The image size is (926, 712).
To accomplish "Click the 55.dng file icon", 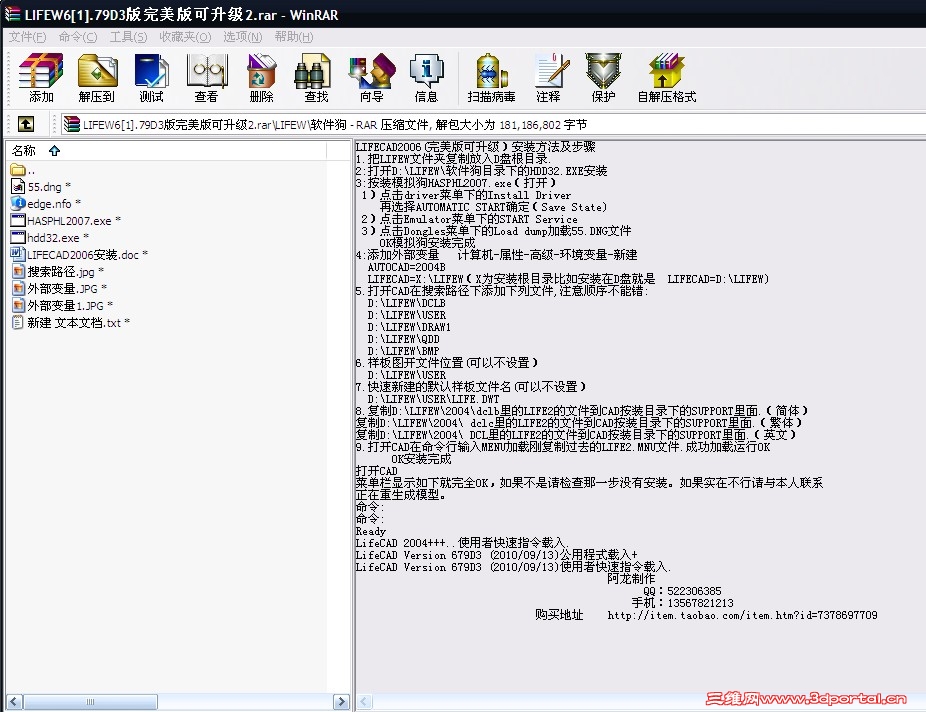I will [18, 187].
